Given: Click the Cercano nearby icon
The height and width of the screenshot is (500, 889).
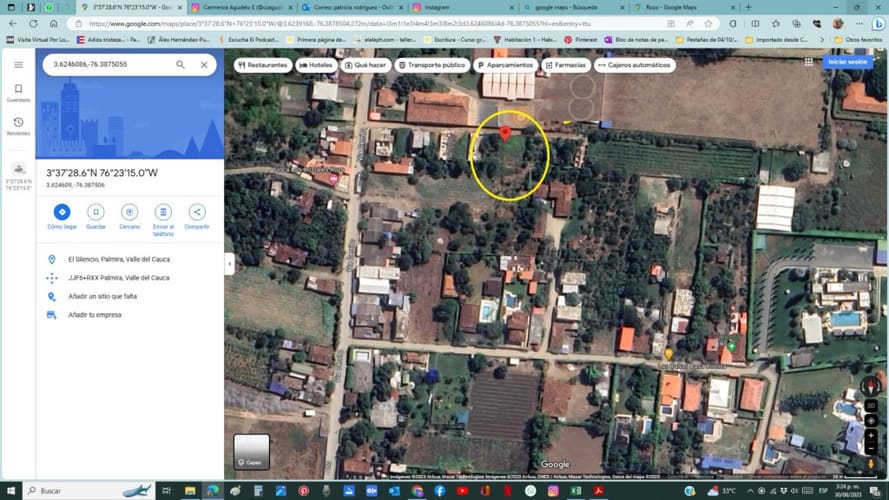Looking at the screenshot, I should point(129,212).
